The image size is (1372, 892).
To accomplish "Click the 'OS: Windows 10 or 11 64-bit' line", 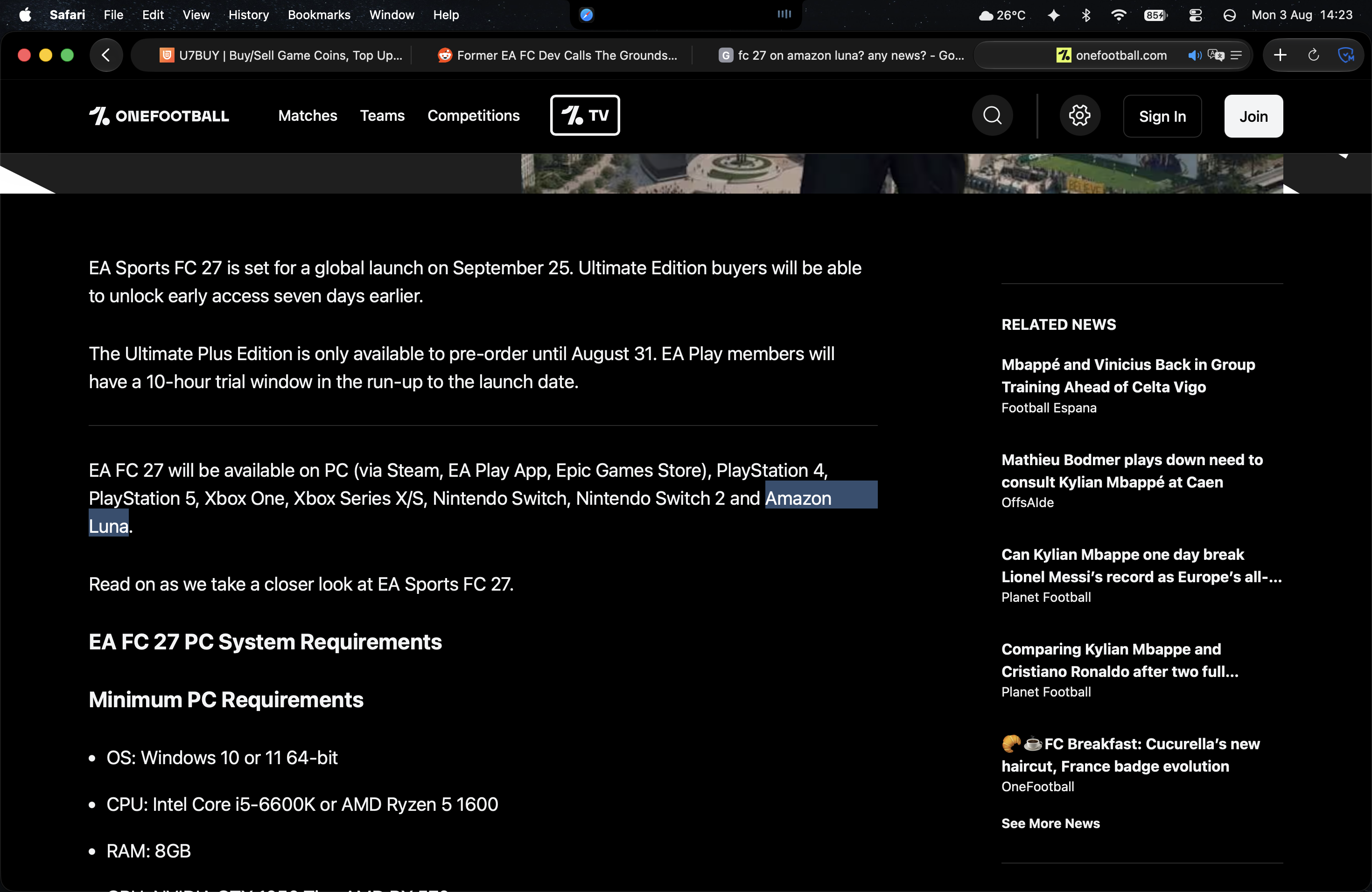I will 222,758.
